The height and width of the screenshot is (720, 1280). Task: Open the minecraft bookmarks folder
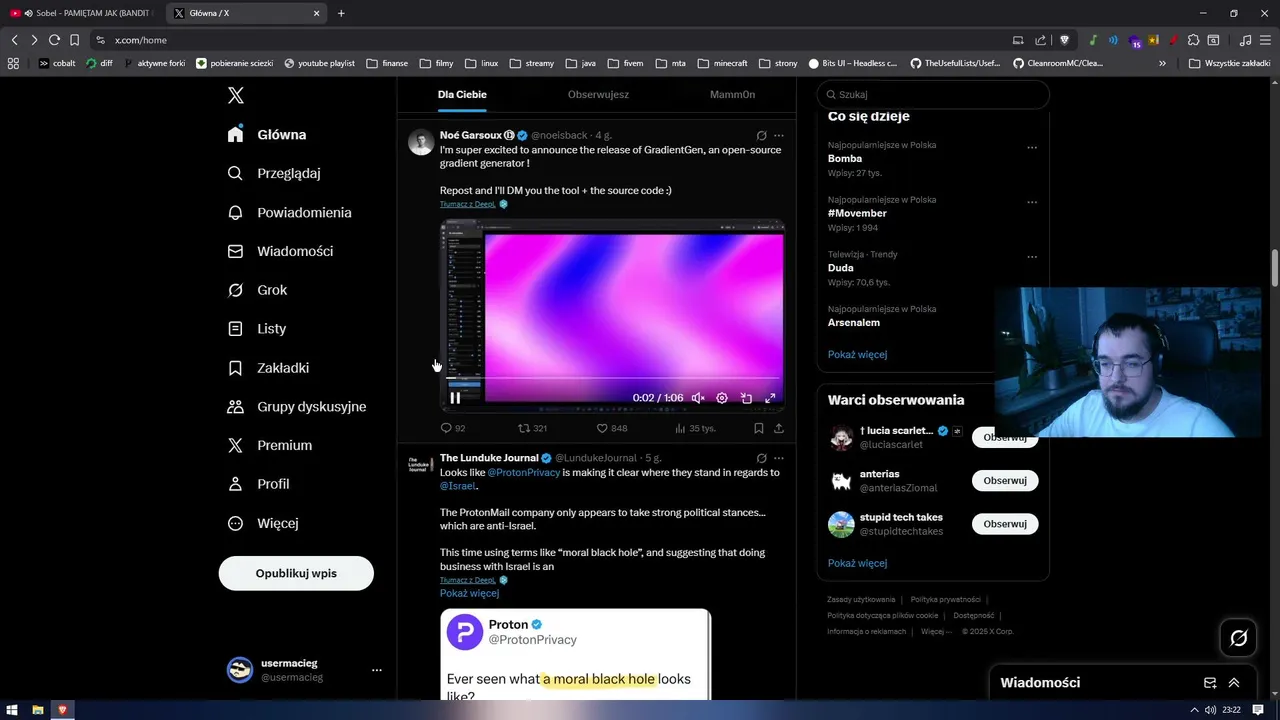(722, 63)
